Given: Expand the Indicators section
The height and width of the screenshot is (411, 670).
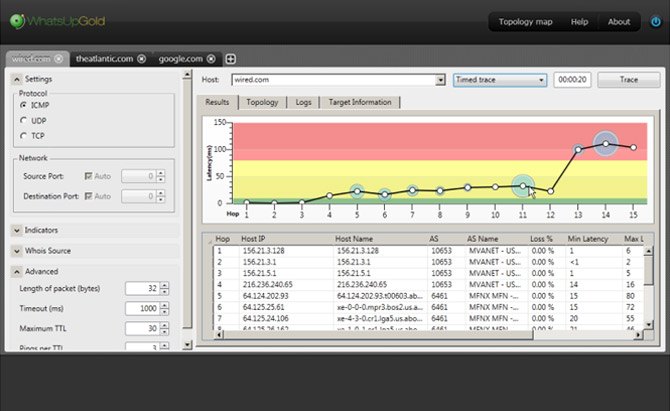Looking at the screenshot, I should tap(17, 230).
